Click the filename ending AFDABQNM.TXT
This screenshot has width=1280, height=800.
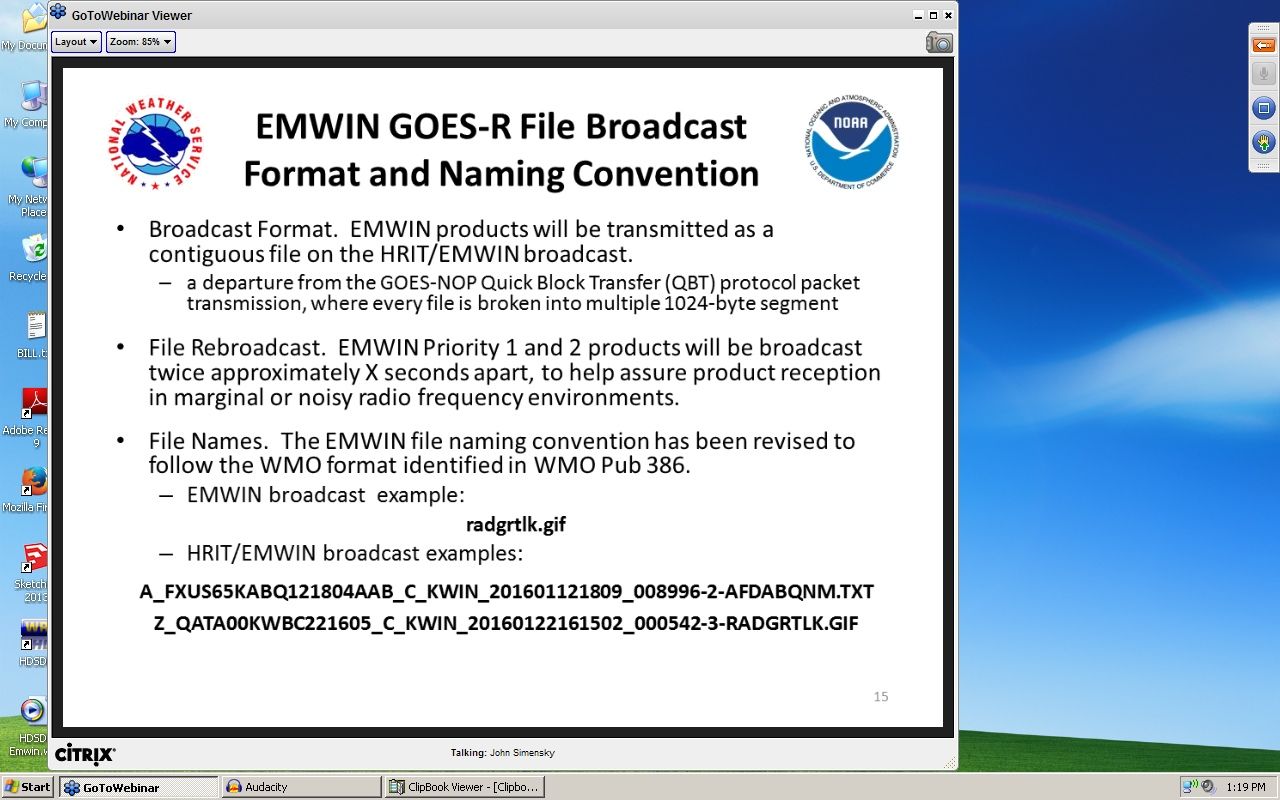[x=507, y=592]
